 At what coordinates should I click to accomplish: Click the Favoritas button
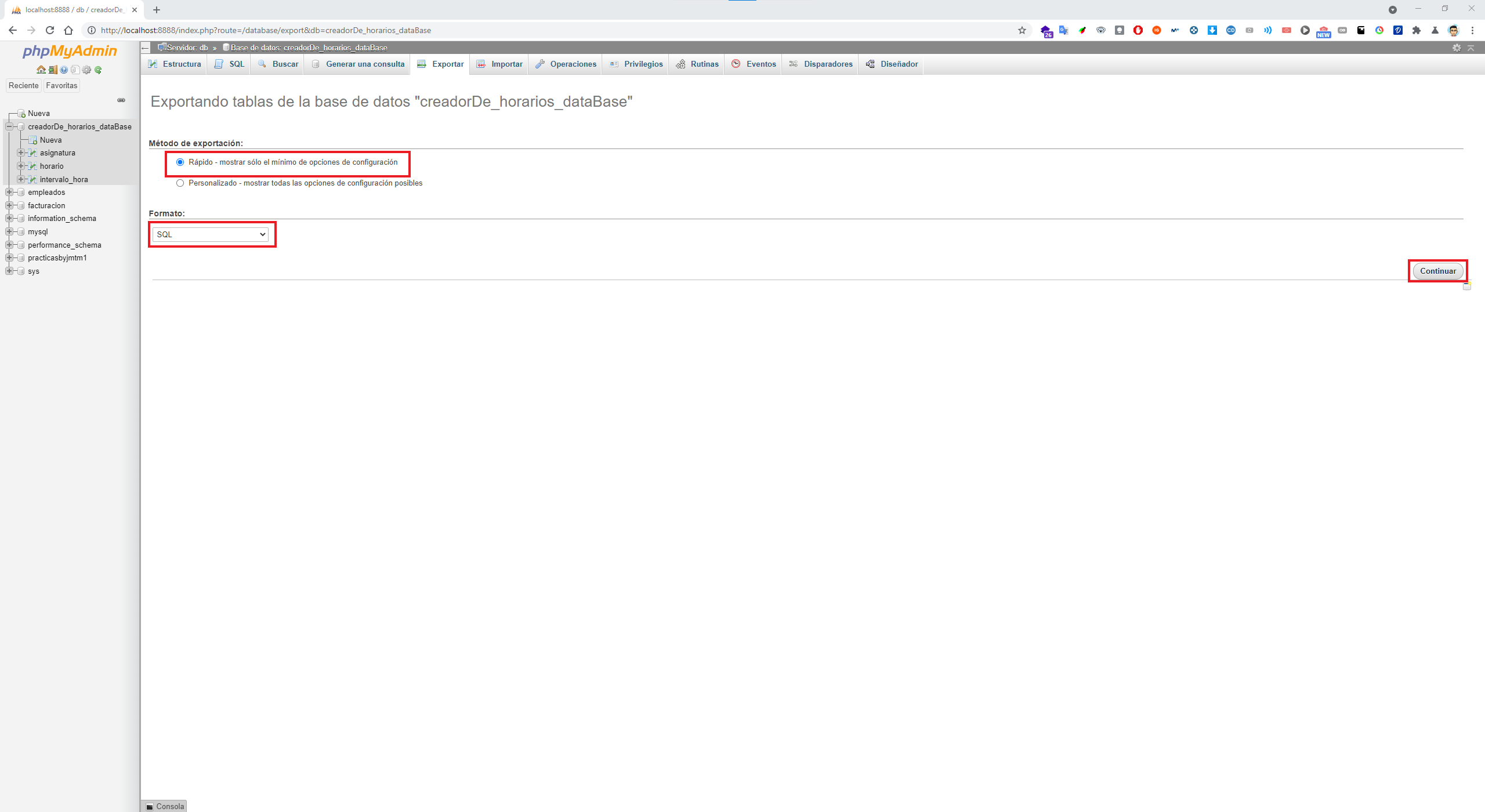(61, 85)
